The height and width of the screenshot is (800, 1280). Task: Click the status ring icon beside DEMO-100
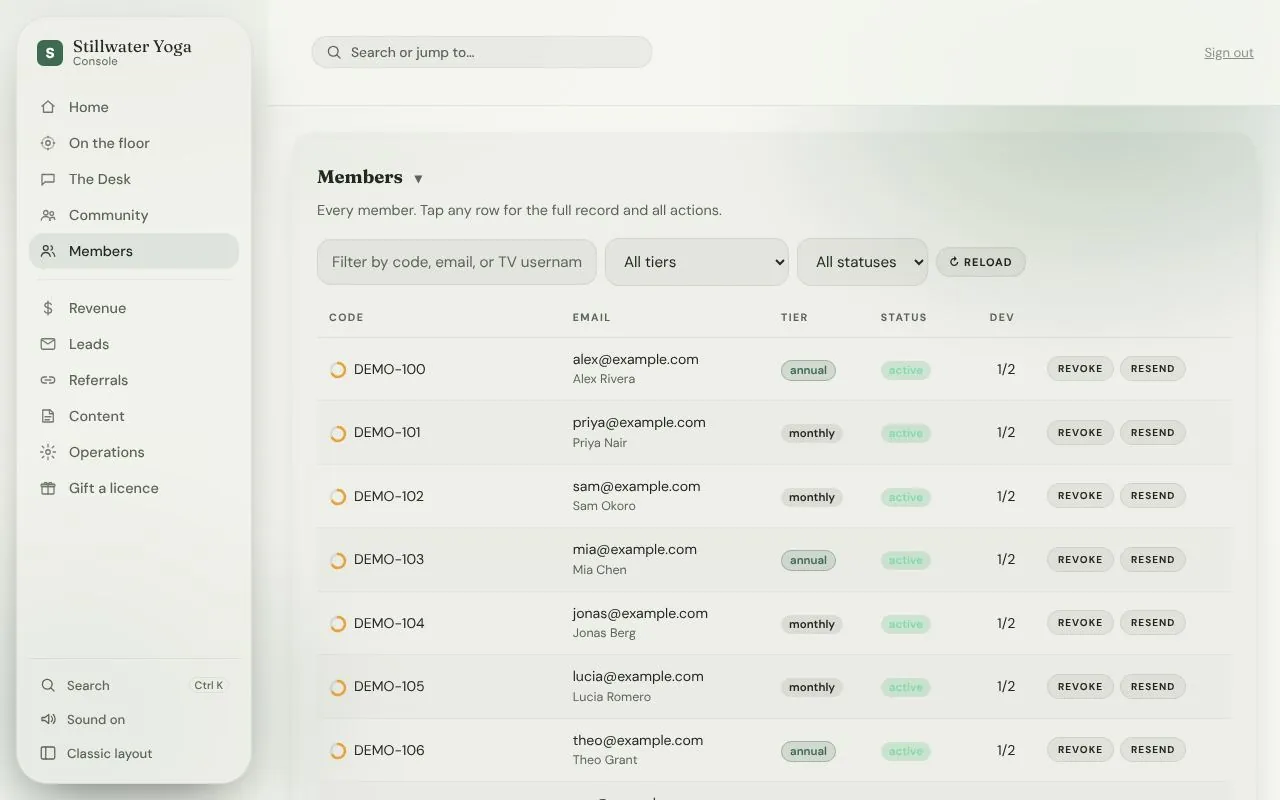click(338, 370)
